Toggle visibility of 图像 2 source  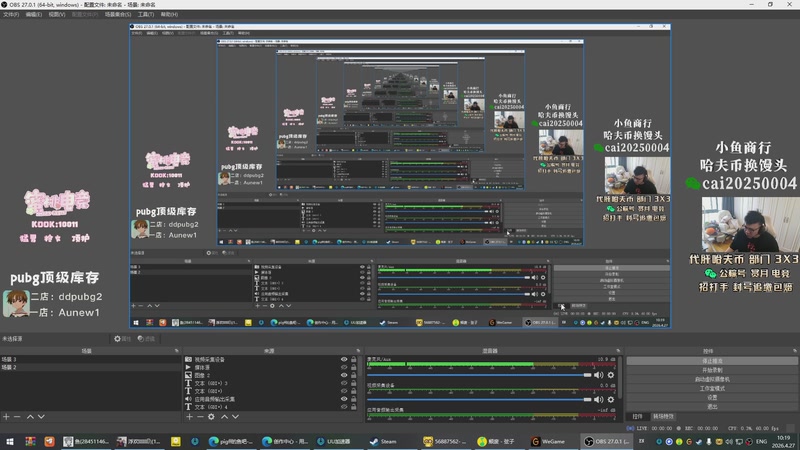pyautogui.click(x=344, y=376)
